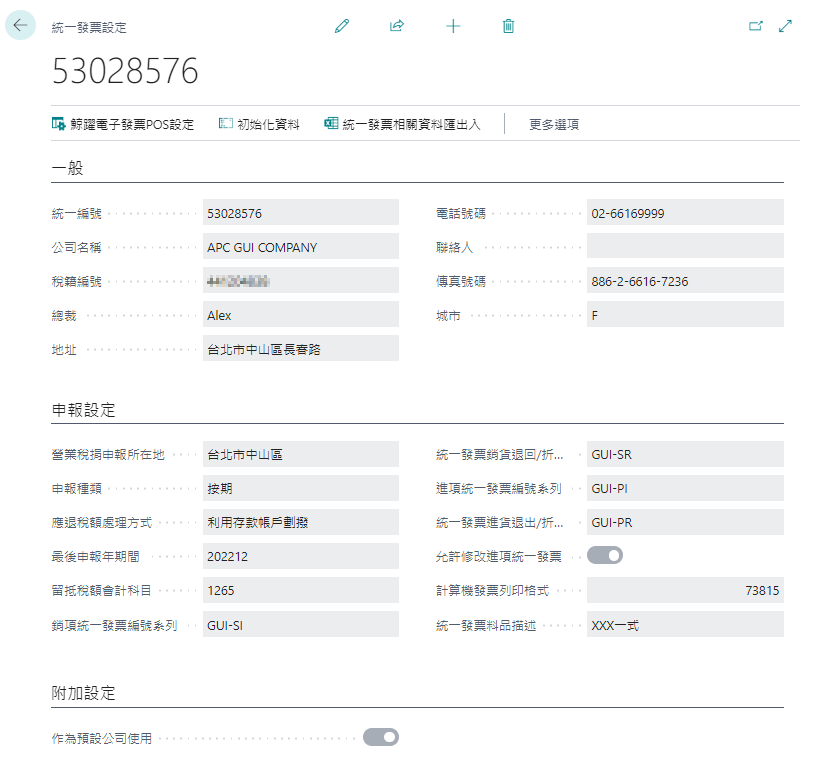Run the 初始化資料 action
The image size is (823, 767).
259,124
